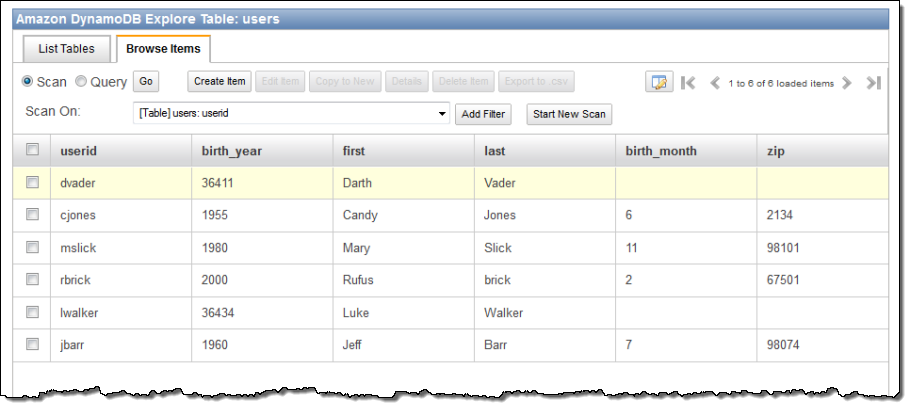Sort by the userid column header
910x408 pixels.
[x=79, y=151]
